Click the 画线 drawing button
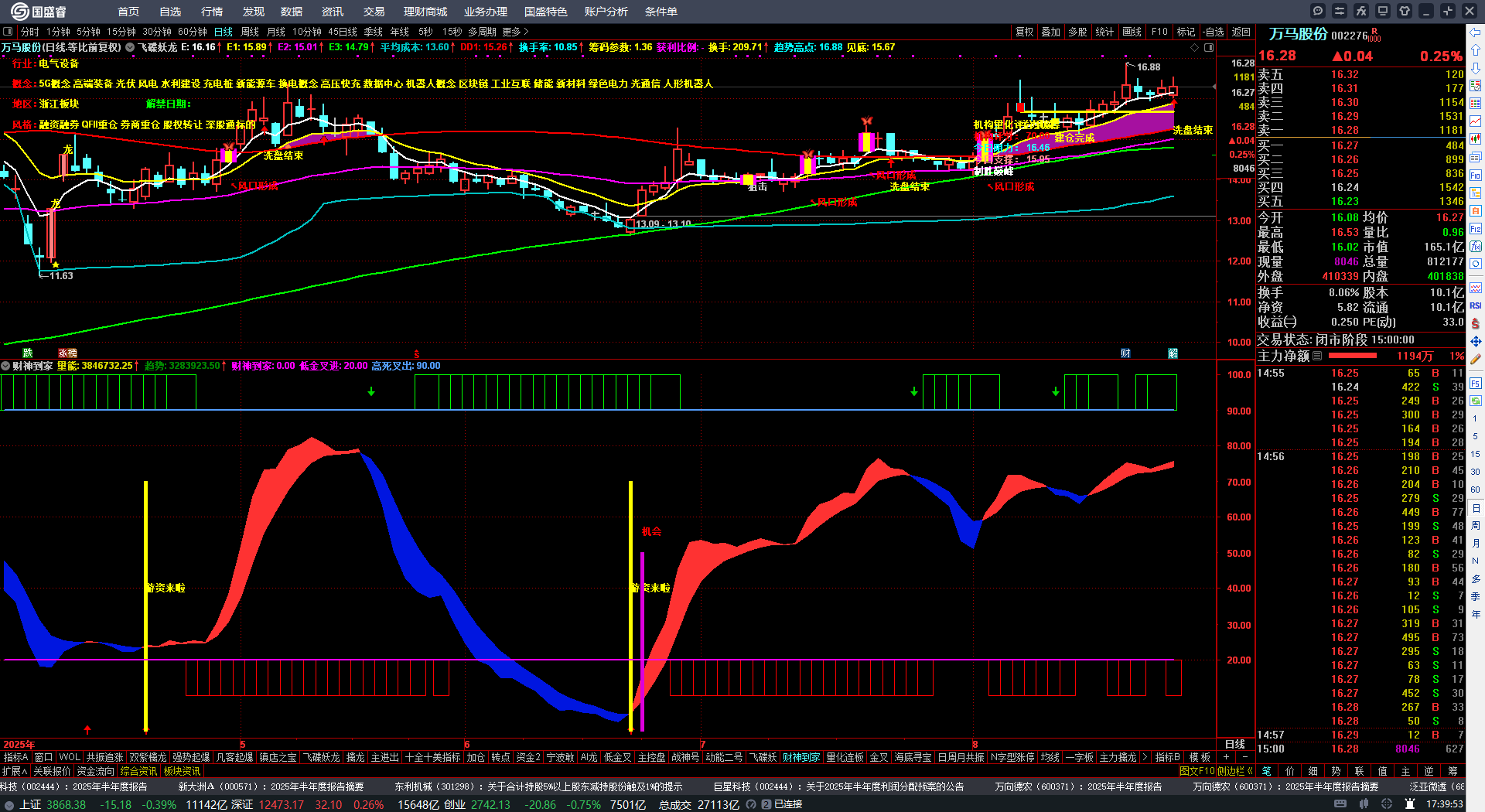Screen dimensions: 1485x812 pyautogui.click(x=1132, y=32)
